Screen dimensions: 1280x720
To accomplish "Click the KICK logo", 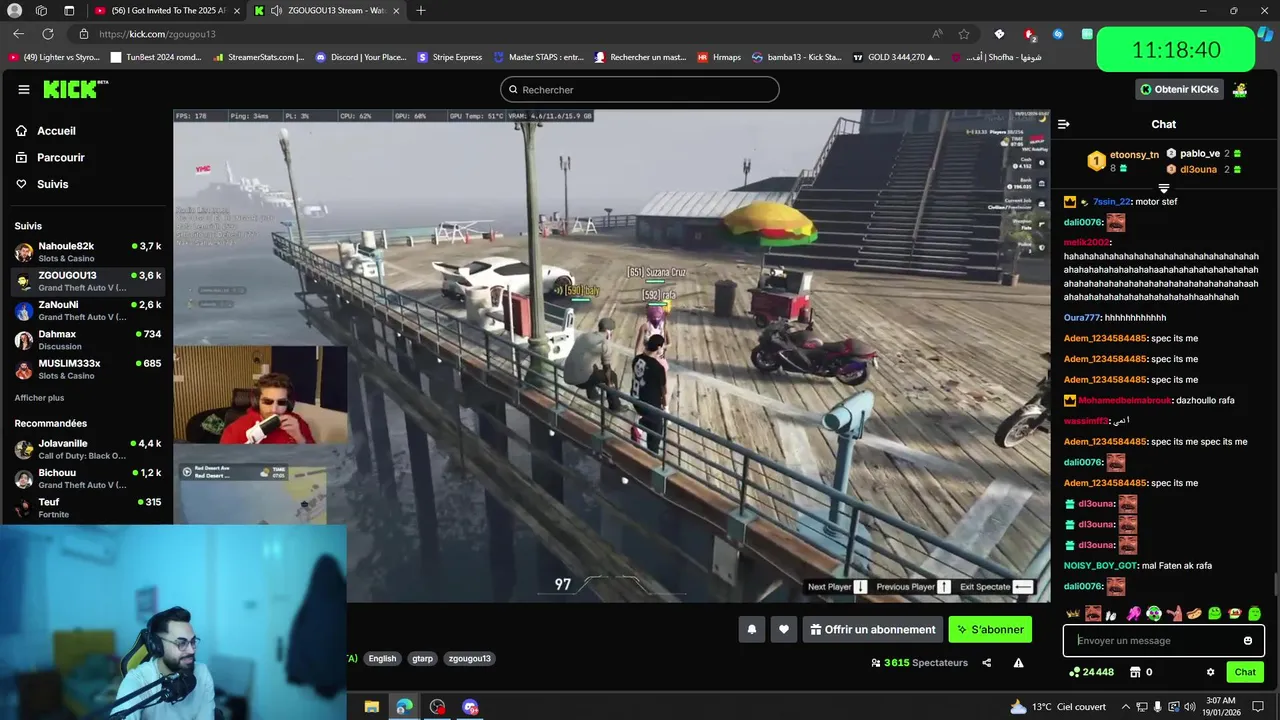I will [x=75, y=89].
